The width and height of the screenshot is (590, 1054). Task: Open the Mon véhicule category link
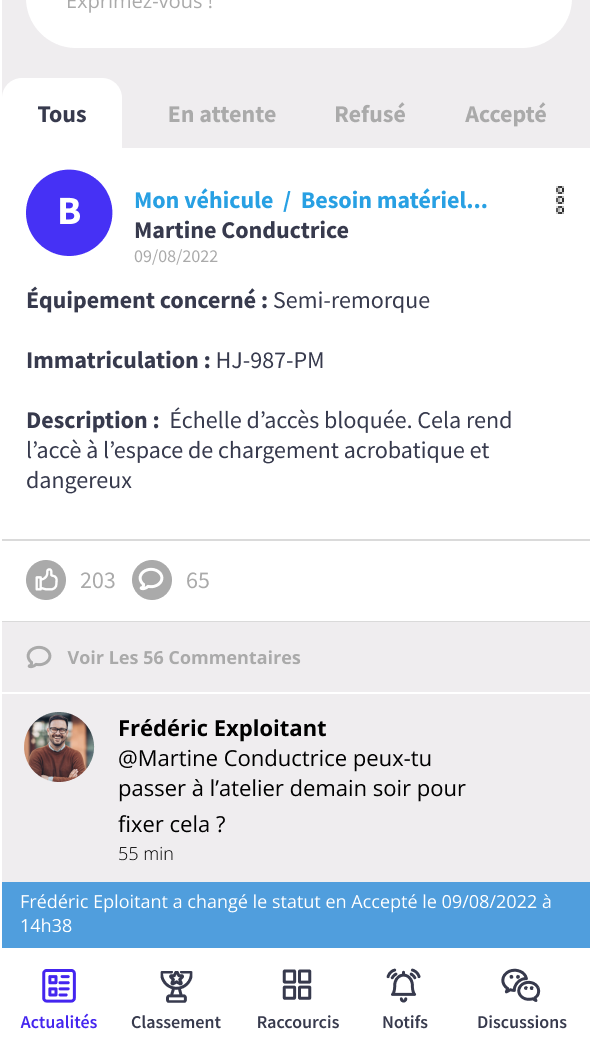tap(204, 200)
